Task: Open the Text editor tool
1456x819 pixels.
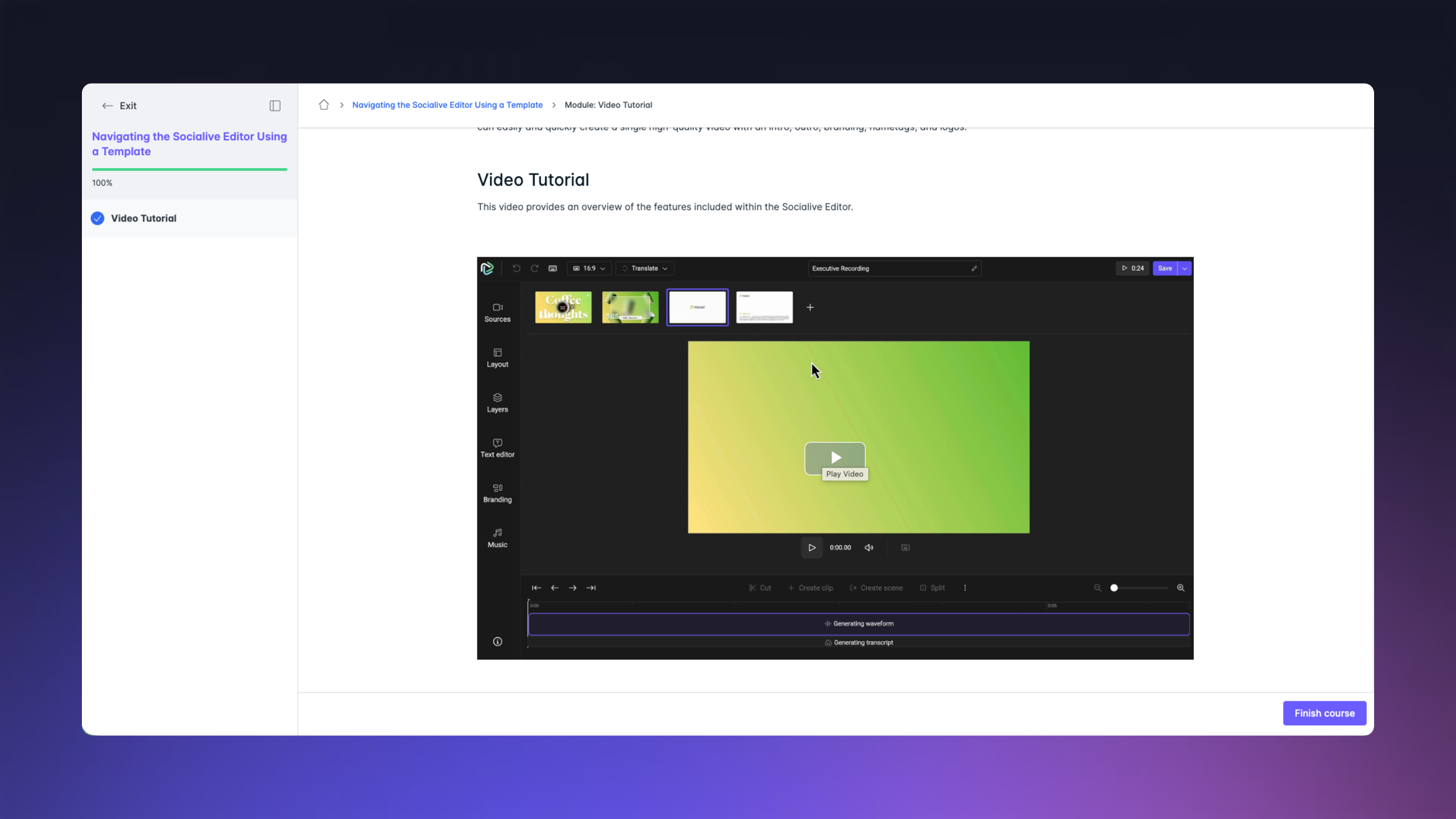Action: (x=497, y=448)
